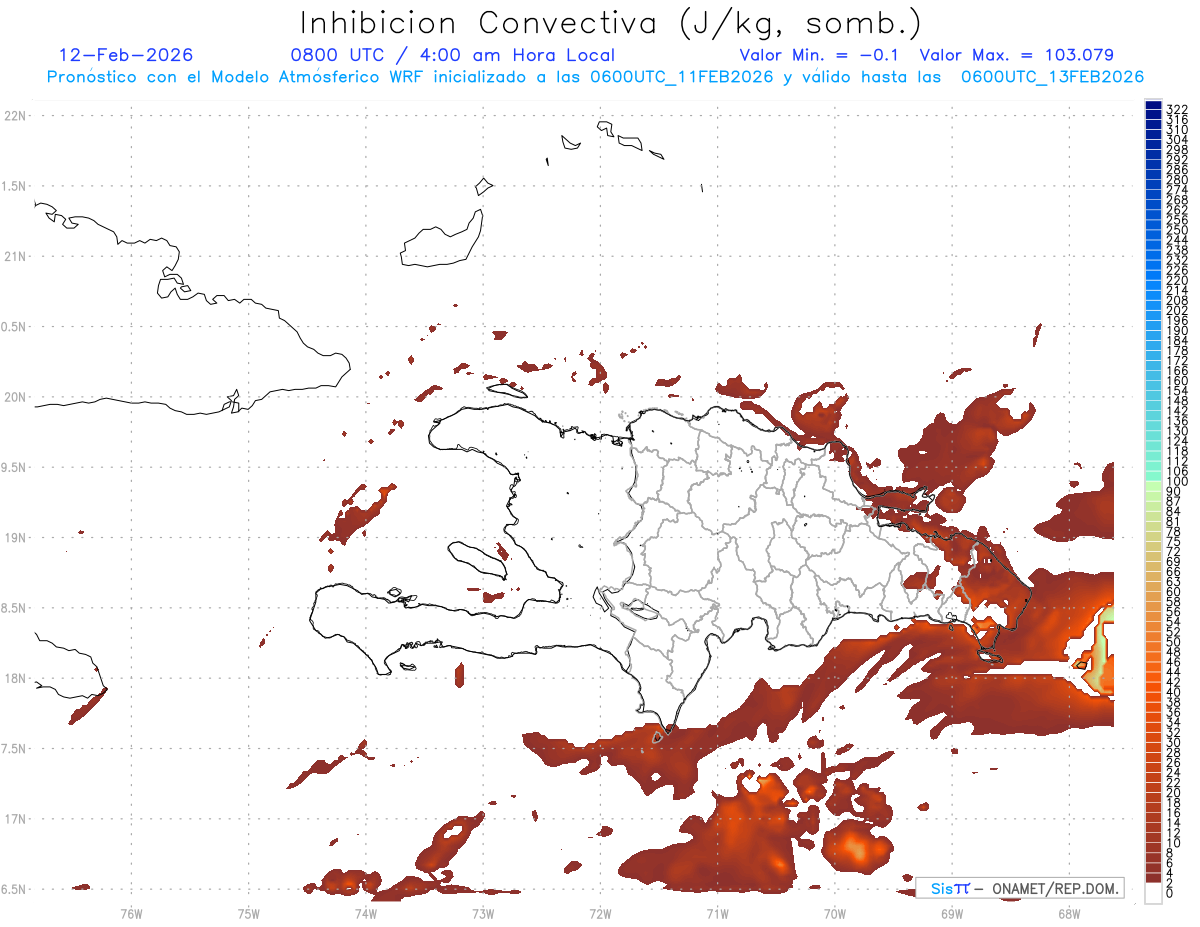Click the 73W longitude label

pyautogui.click(x=483, y=912)
